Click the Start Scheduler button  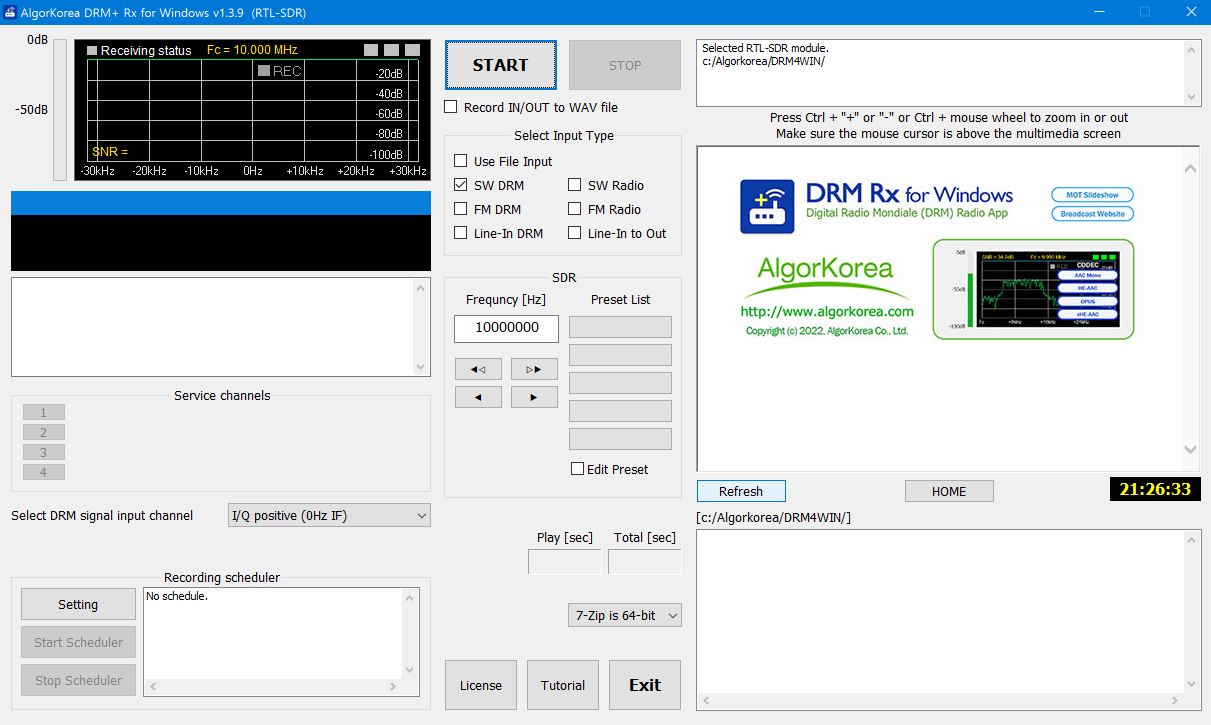click(x=78, y=642)
